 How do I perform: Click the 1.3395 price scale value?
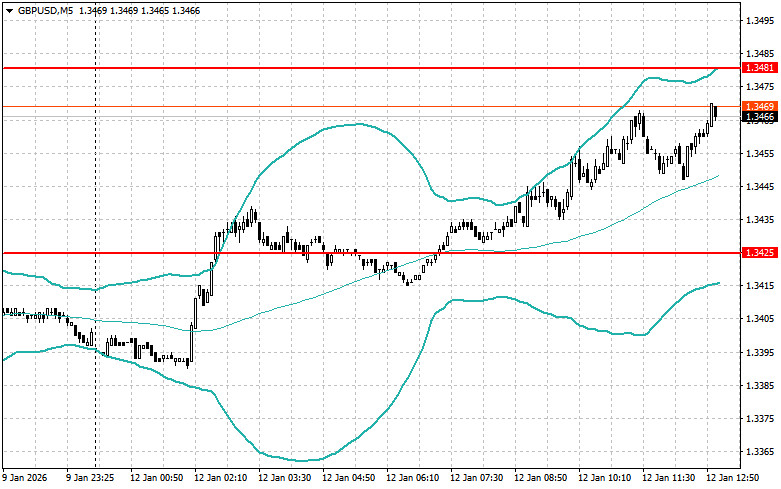click(x=760, y=353)
